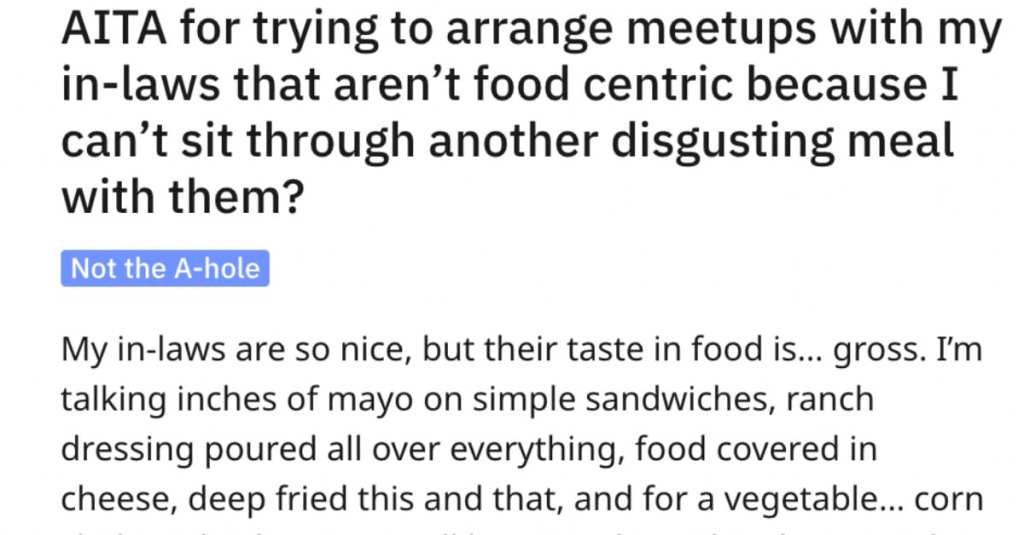Click the words 'food covered in' in the body
Viewport: 1024px width, 535px height.
tap(755, 449)
